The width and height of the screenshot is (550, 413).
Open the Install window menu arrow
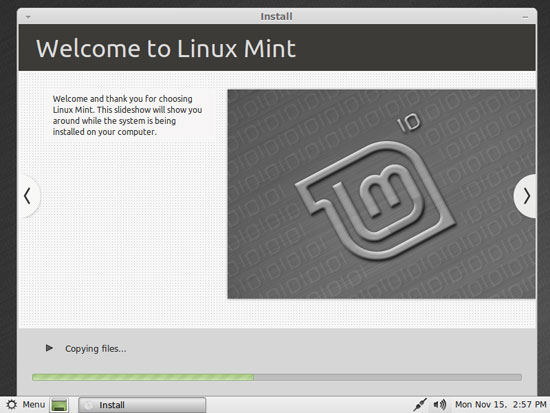coord(28,17)
